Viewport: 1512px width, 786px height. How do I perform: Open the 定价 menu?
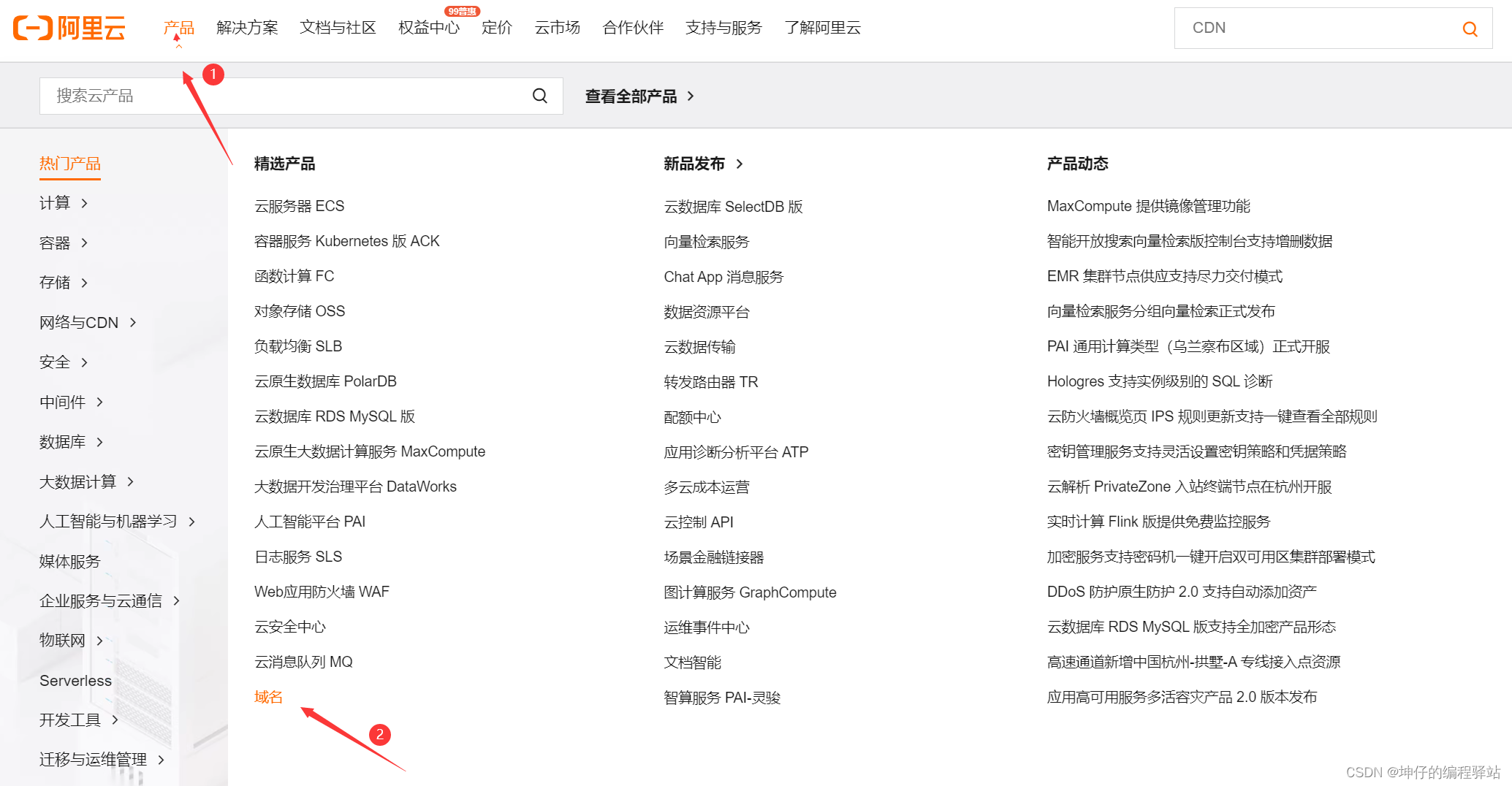pyautogui.click(x=497, y=28)
